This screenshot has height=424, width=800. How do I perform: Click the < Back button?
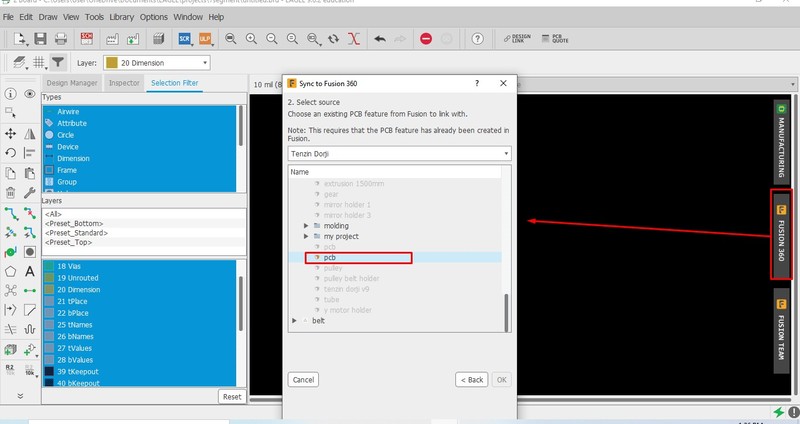tap(472, 380)
